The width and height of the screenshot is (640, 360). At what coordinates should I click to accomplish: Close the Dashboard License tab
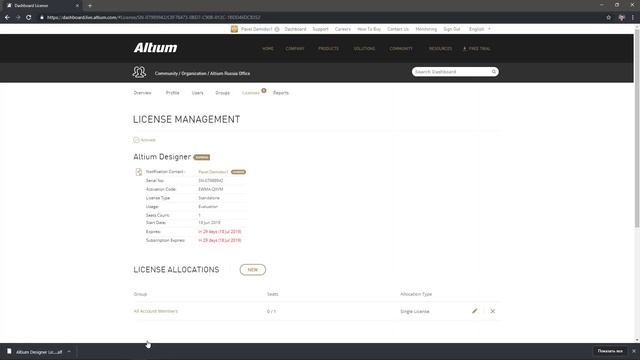(x=77, y=6)
